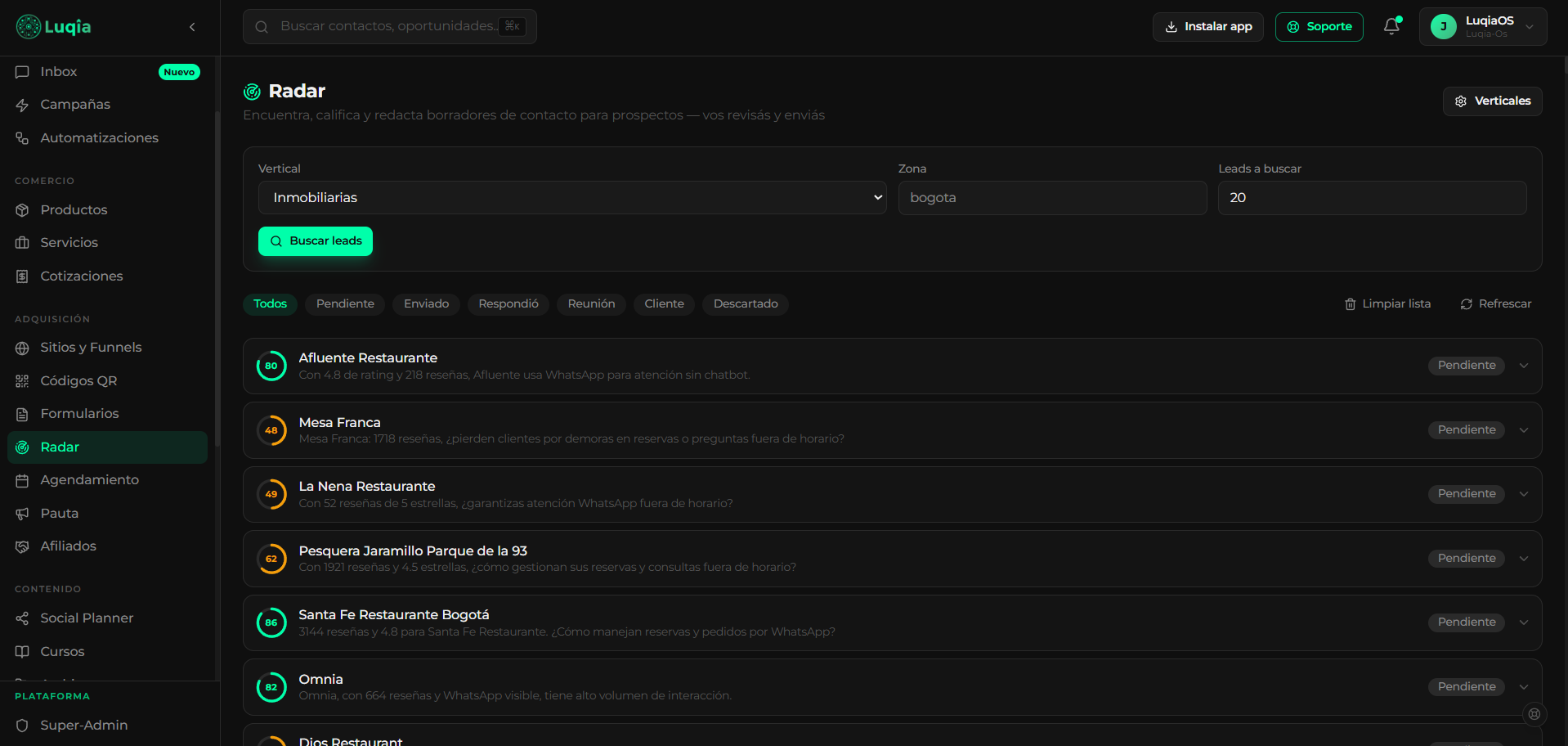
Task: Click score 82 badge for Omnia
Action: coord(271,687)
